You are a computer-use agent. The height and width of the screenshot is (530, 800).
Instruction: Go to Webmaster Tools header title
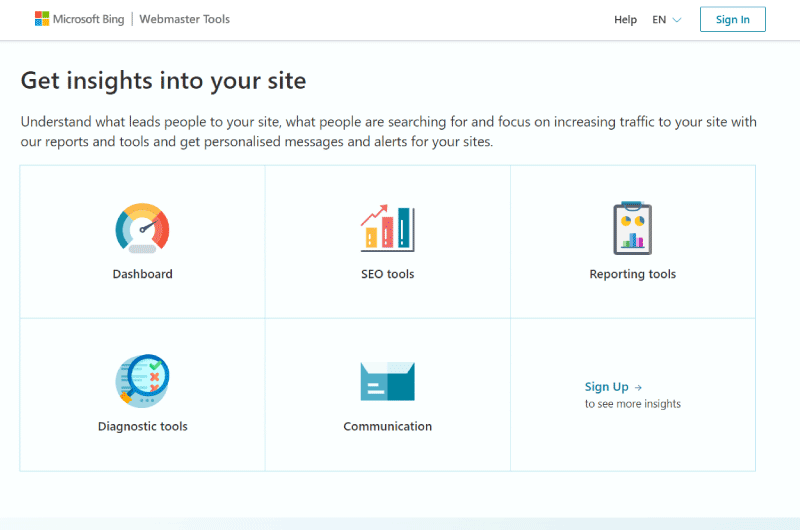tap(185, 19)
